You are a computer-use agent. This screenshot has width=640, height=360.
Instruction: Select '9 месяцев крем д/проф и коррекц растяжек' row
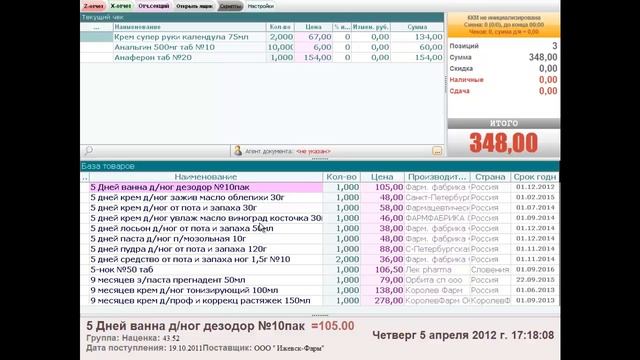(320, 300)
